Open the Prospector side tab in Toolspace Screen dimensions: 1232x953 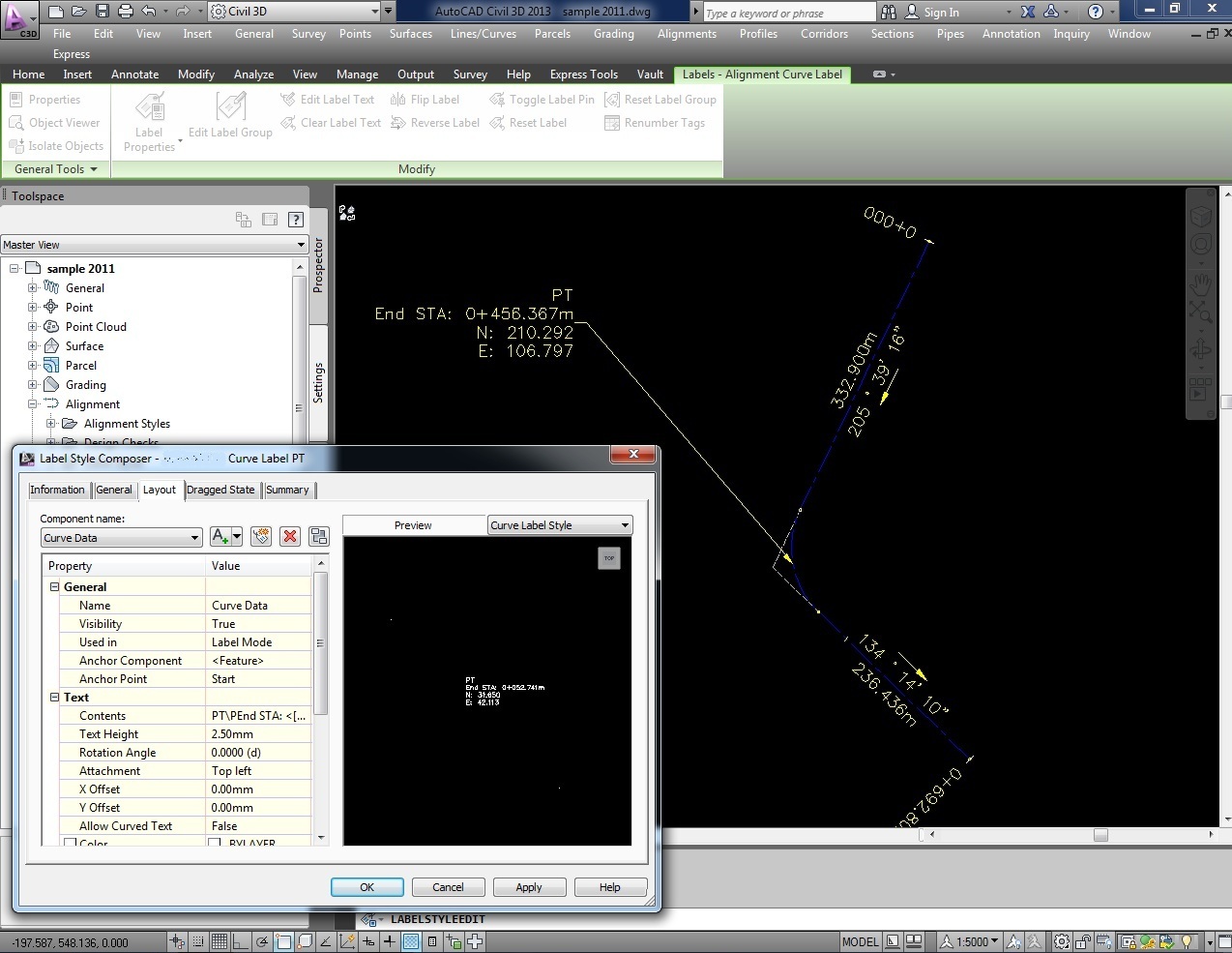point(319,265)
